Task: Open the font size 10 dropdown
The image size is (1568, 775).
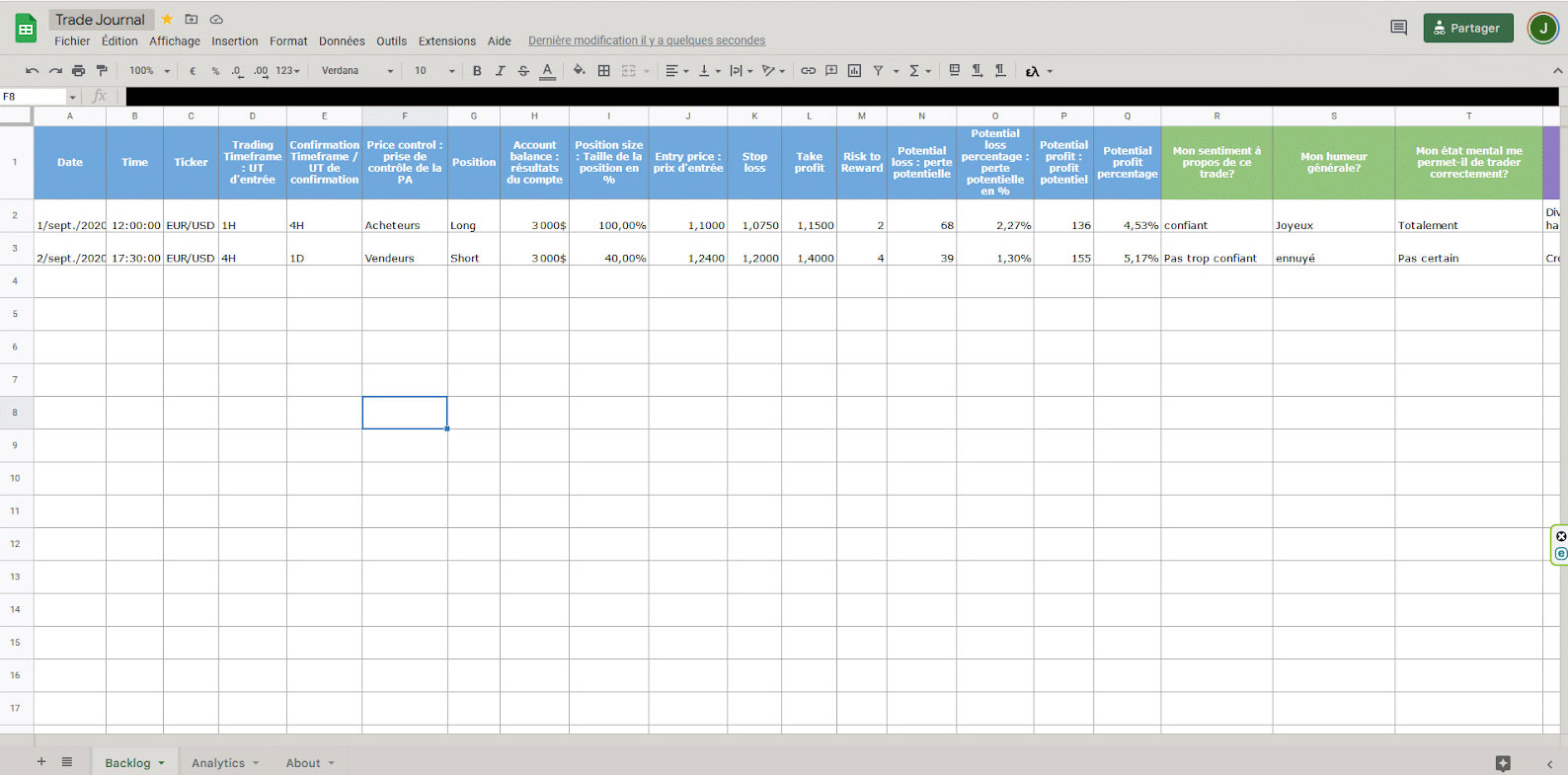Action: (434, 71)
